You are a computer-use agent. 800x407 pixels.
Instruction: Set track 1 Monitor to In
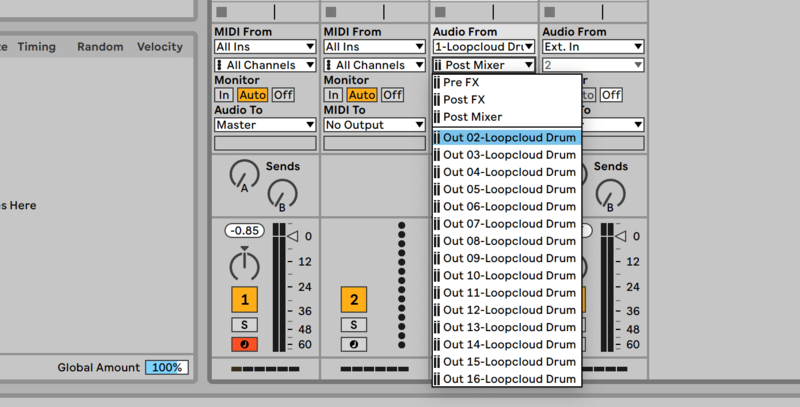224,95
